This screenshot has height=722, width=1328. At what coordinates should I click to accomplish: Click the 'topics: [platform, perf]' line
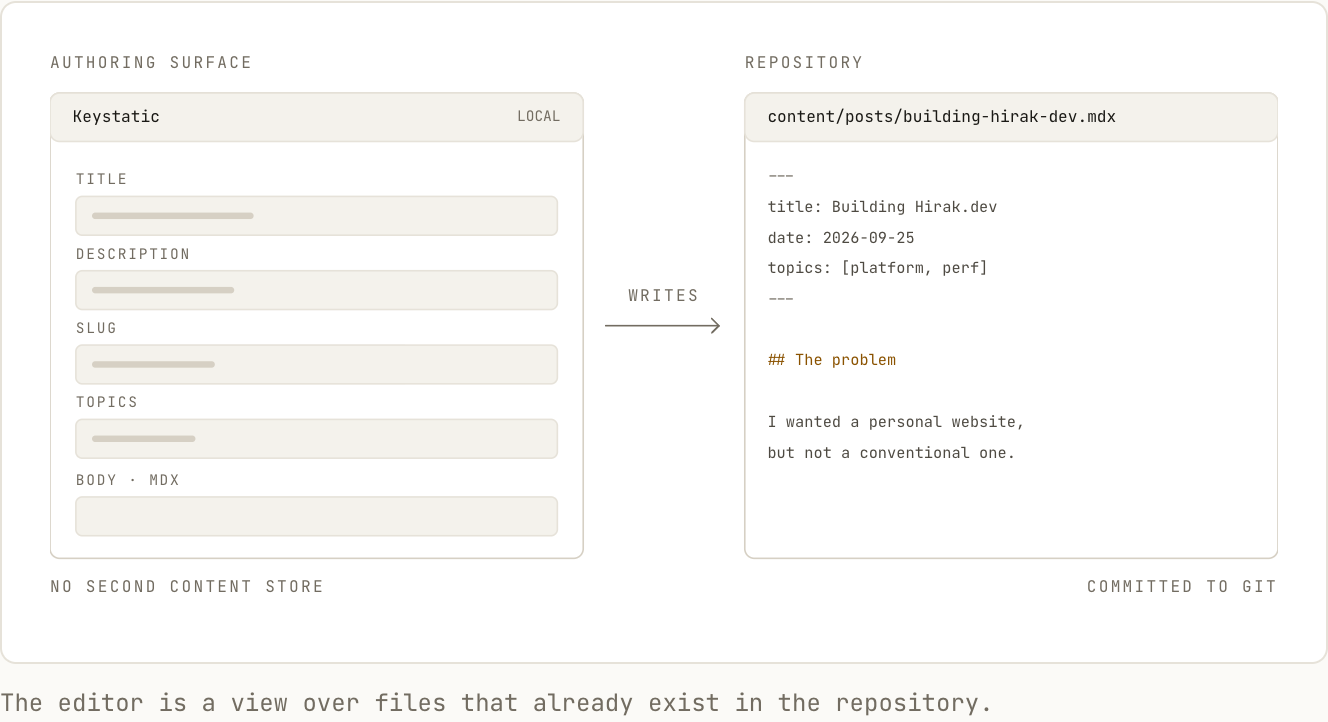pos(877,268)
